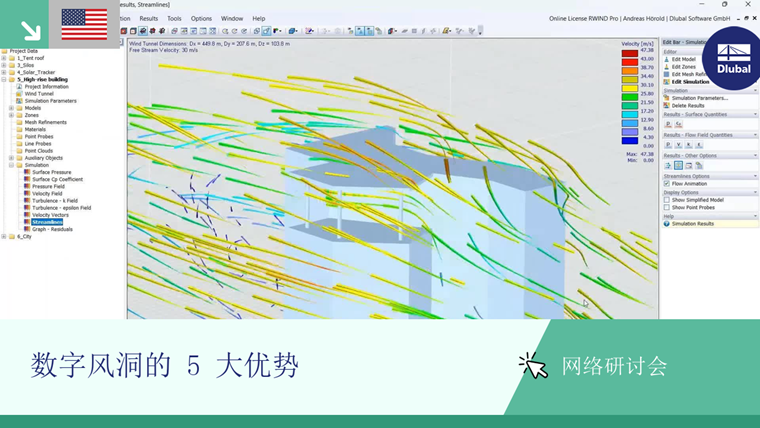This screenshot has height=428, width=760.
Task: Click the dark blue 4.30 legend swatch
Action: pos(630,141)
